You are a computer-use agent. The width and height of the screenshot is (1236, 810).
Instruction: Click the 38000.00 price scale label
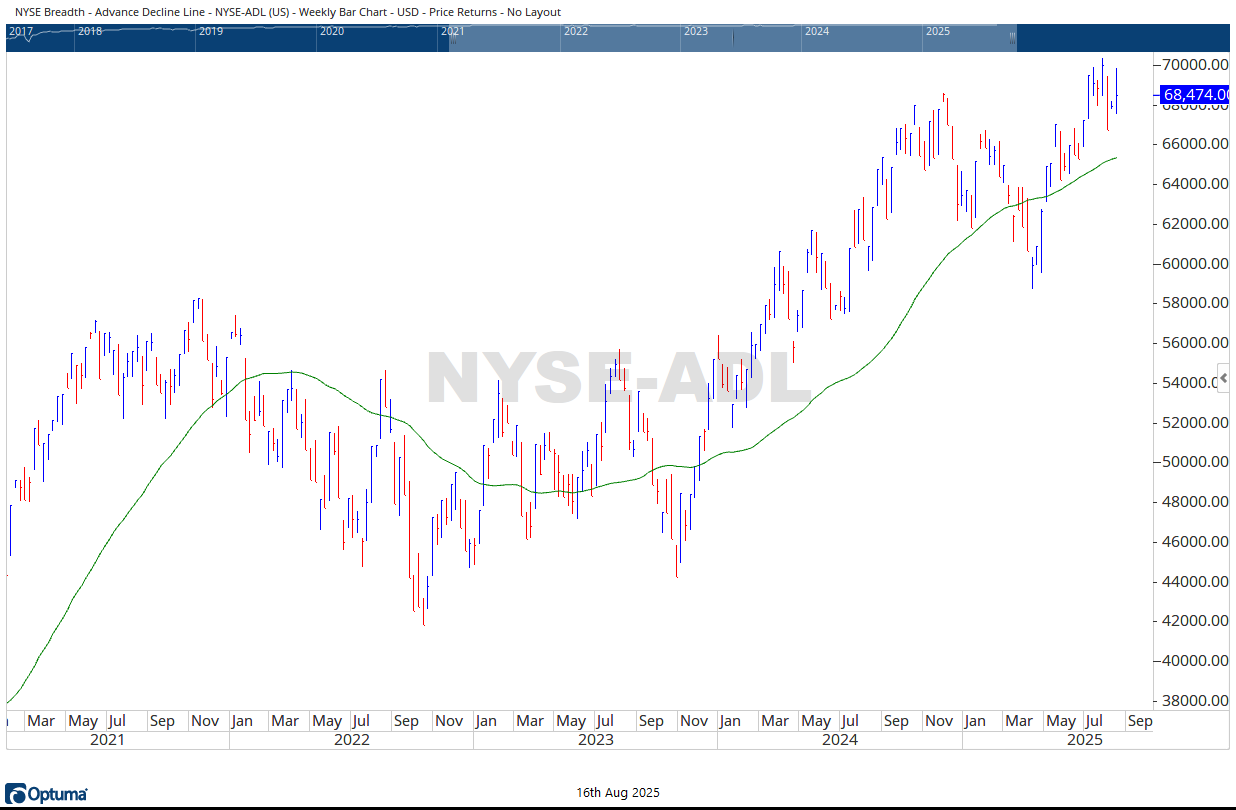pos(1194,701)
